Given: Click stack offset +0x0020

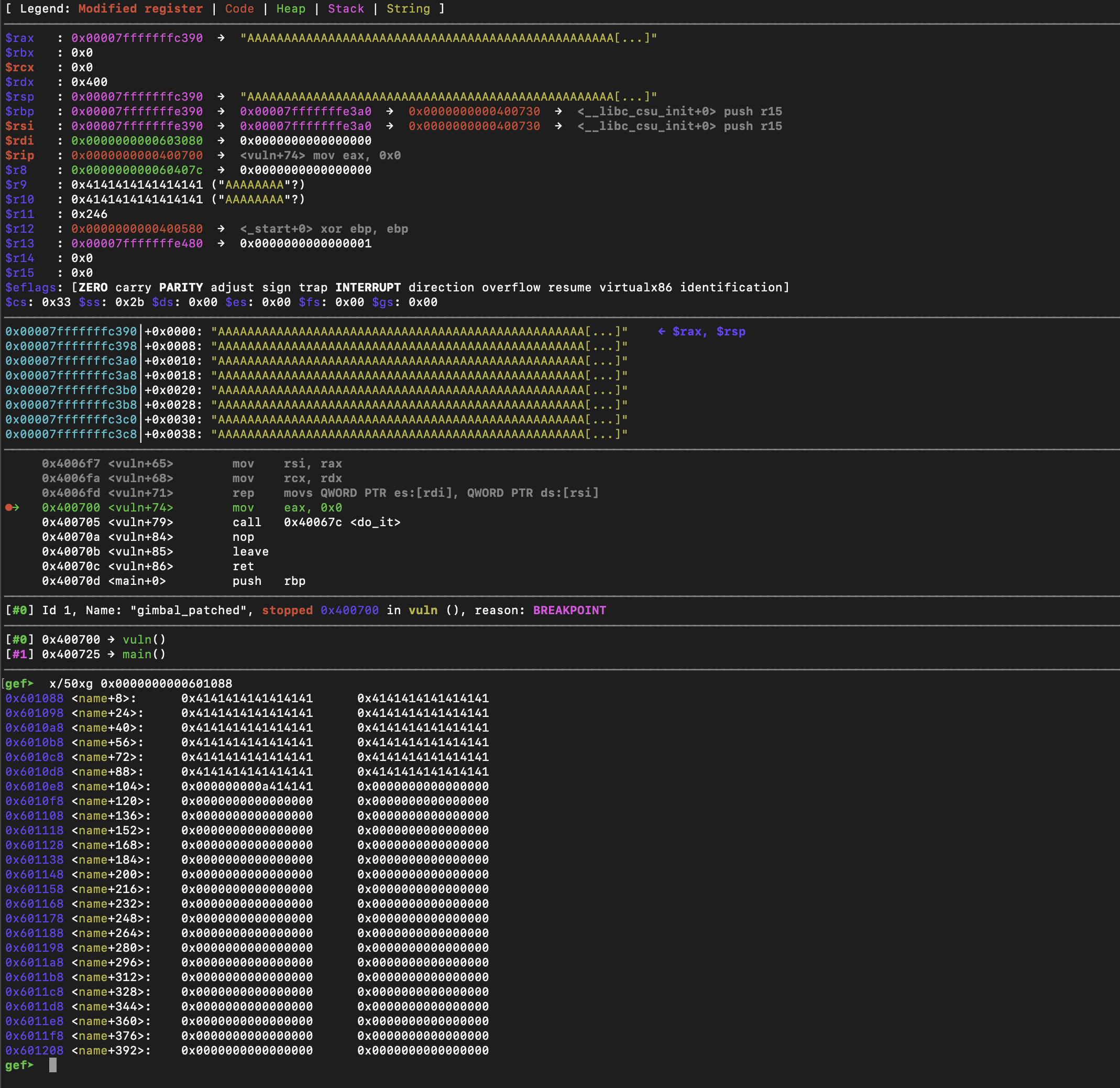Looking at the screenshot, I should (173, 390).
